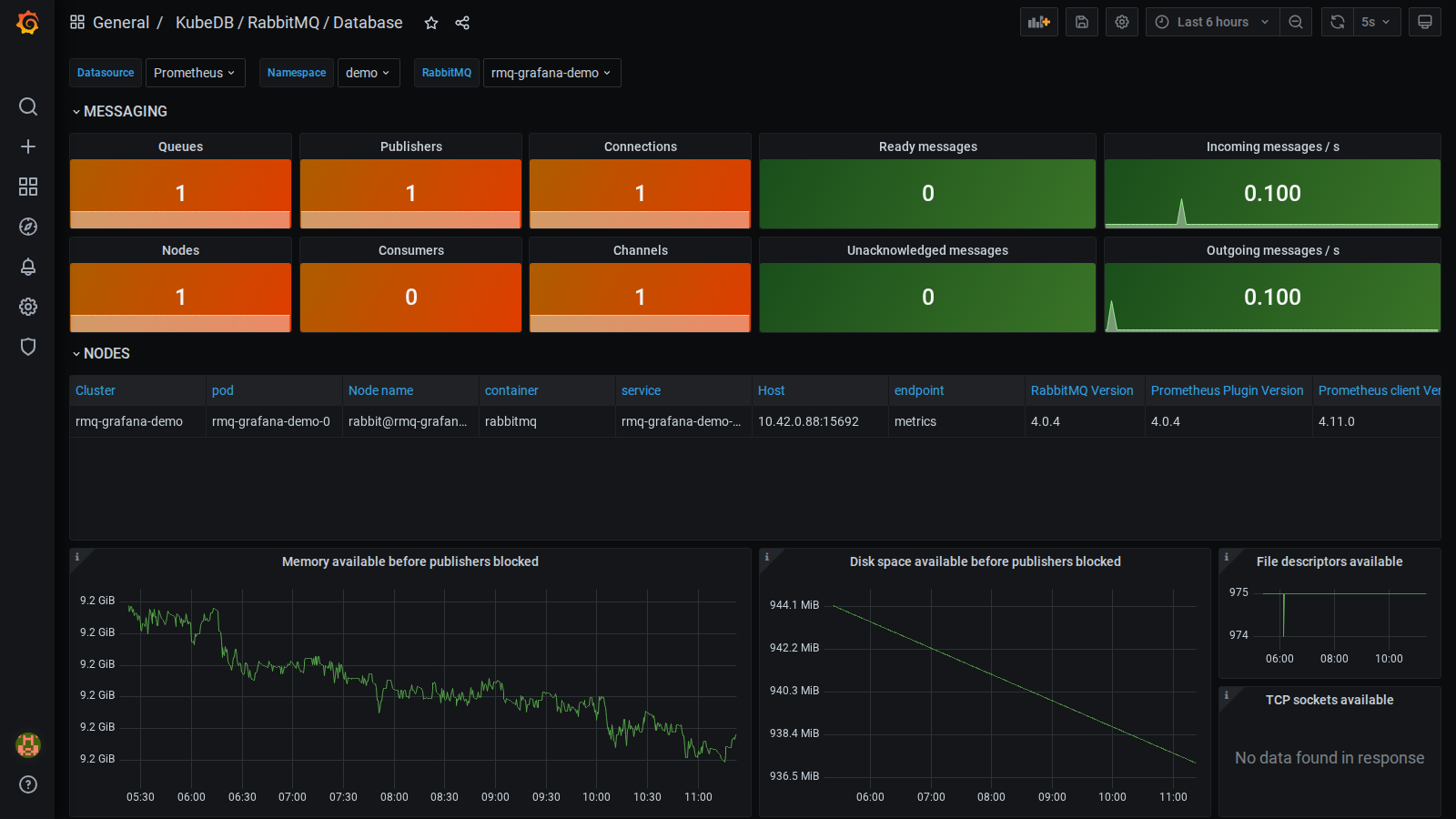Sort table by RabbitMQ Version column

pyautogui.click(x=1082, y=390)
